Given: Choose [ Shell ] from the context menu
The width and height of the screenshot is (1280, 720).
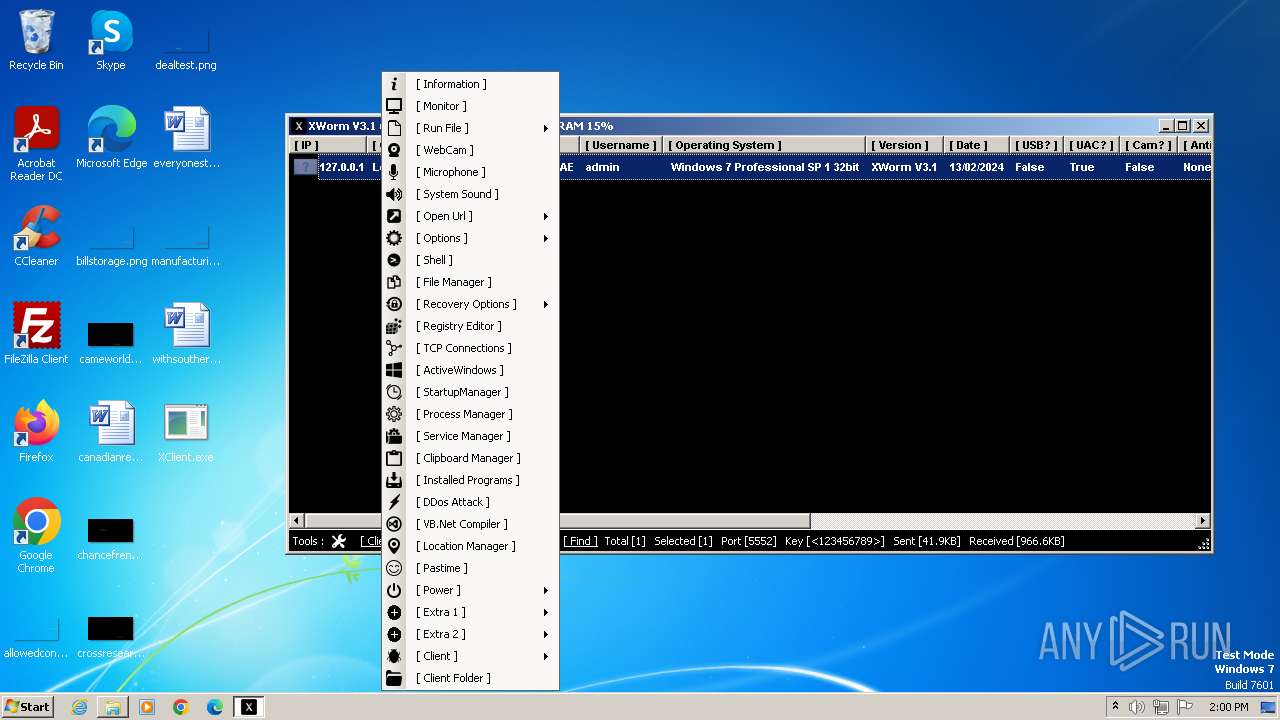Looking at the screenshot, I should click(470, 260).
